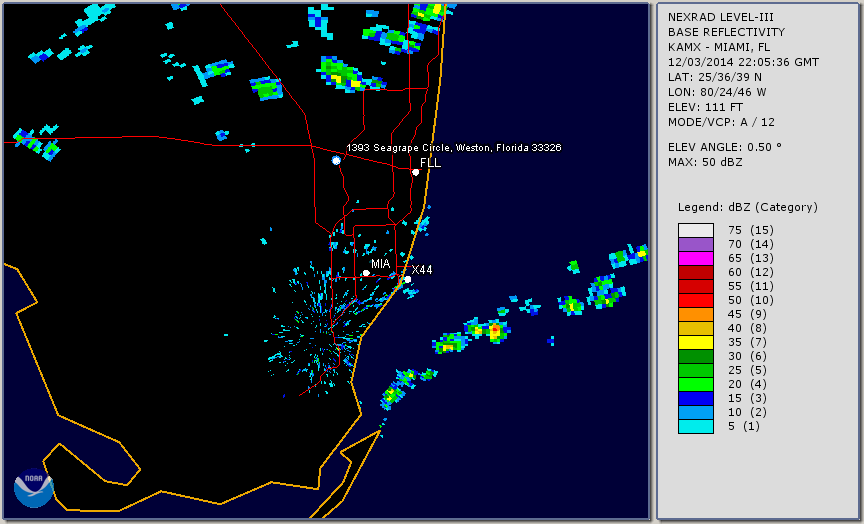Click the 12/03/2014 22:05:36 GMT timestamp
Viewport: 864px width, 524px height.
[x=743, y=62]
